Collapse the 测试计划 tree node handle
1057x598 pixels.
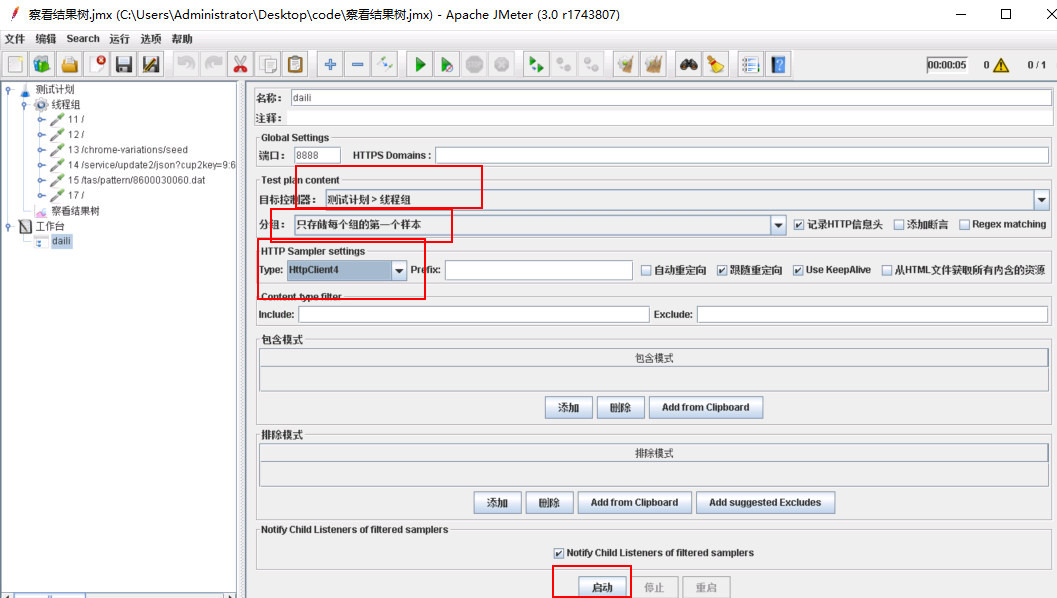coord(9,89)
